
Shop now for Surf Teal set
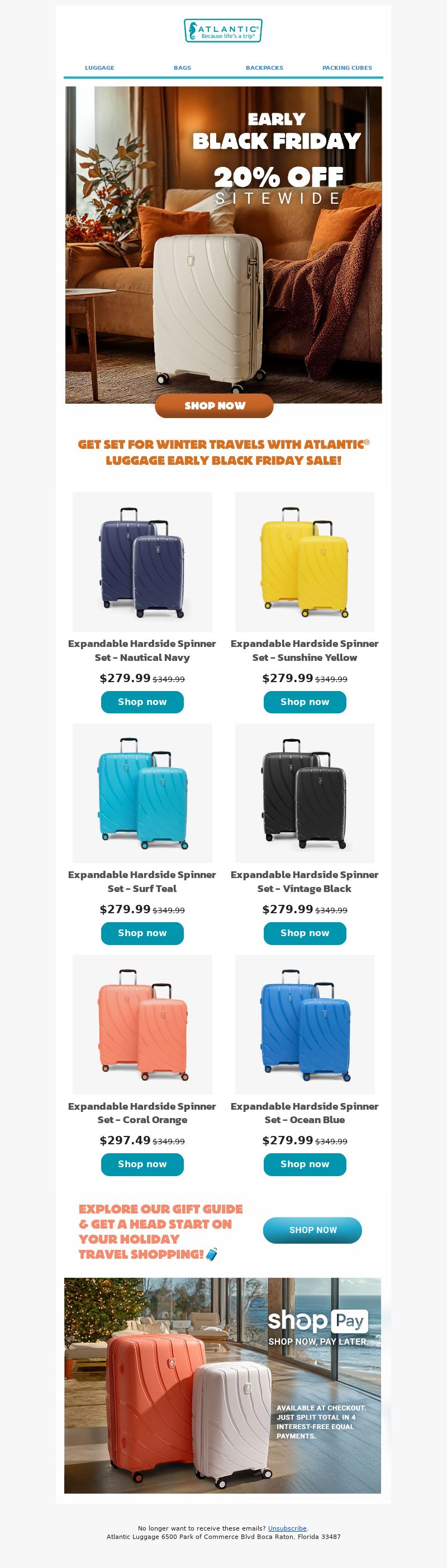pyautogui.click(x=142, y=933)
